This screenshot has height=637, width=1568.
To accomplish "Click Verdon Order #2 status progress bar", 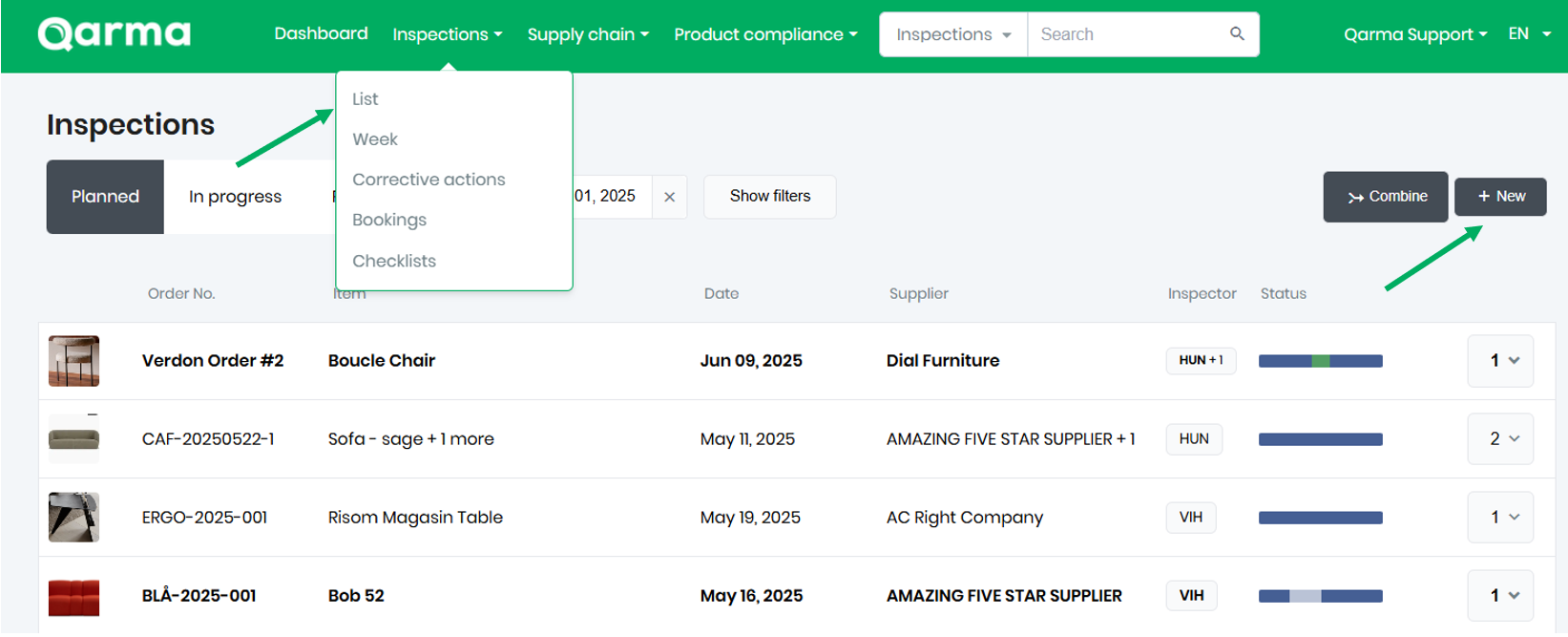I will (1320, 361).
